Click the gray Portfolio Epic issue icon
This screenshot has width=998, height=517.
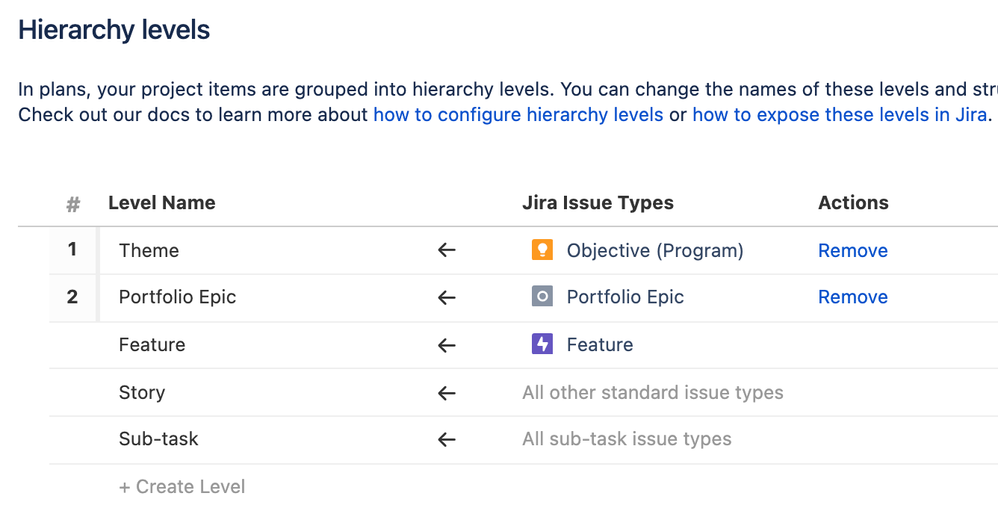coord(541,297)
